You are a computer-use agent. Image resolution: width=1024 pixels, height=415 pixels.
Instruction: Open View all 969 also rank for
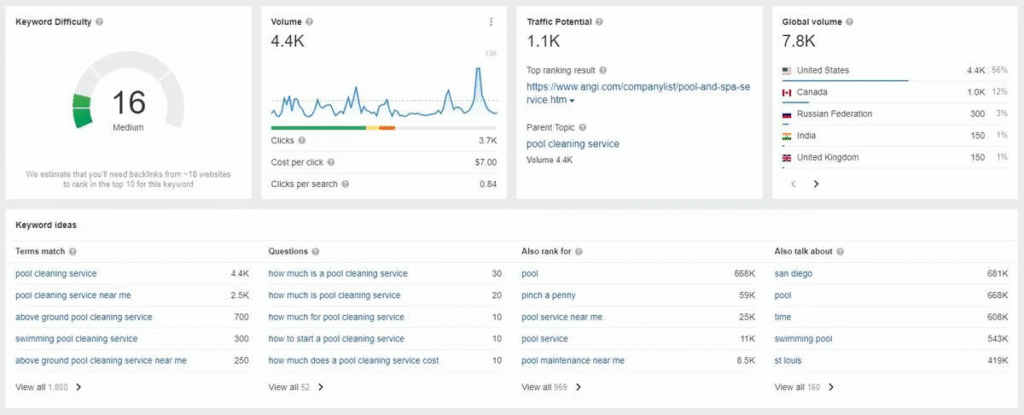(x=552, y=386)
